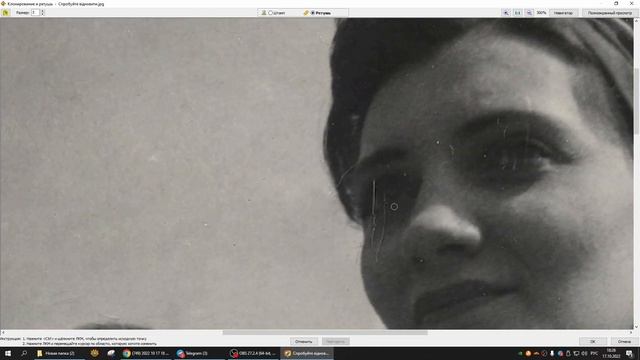Click the Отменить (Undo) button
This screenshot has width=640, height=360.
pos(304,341)
